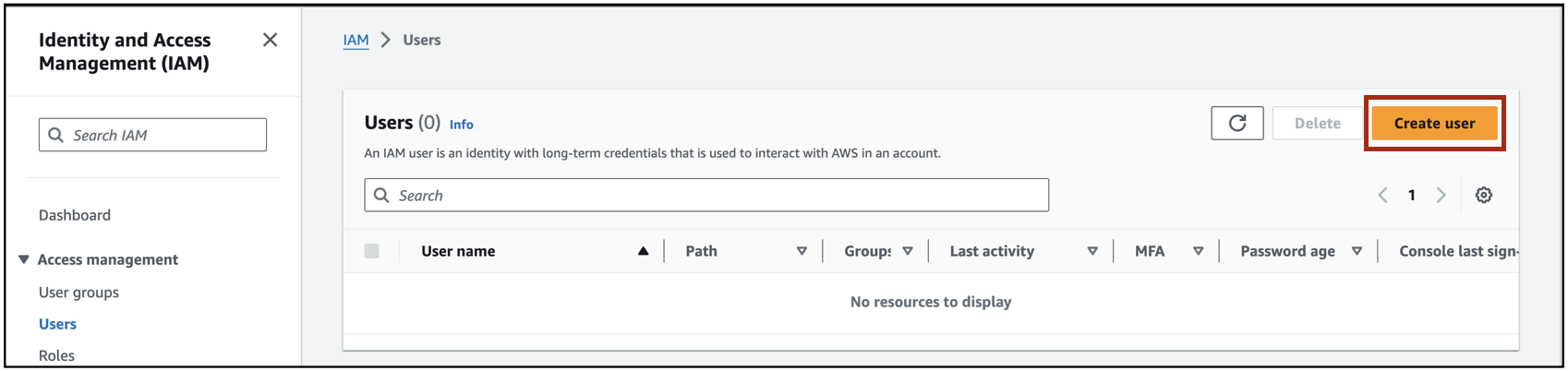Screen dimensions: 1568x371
Task: Sort by MFA column arrow
Action: pyautogui.click(x=1198, y=251)
